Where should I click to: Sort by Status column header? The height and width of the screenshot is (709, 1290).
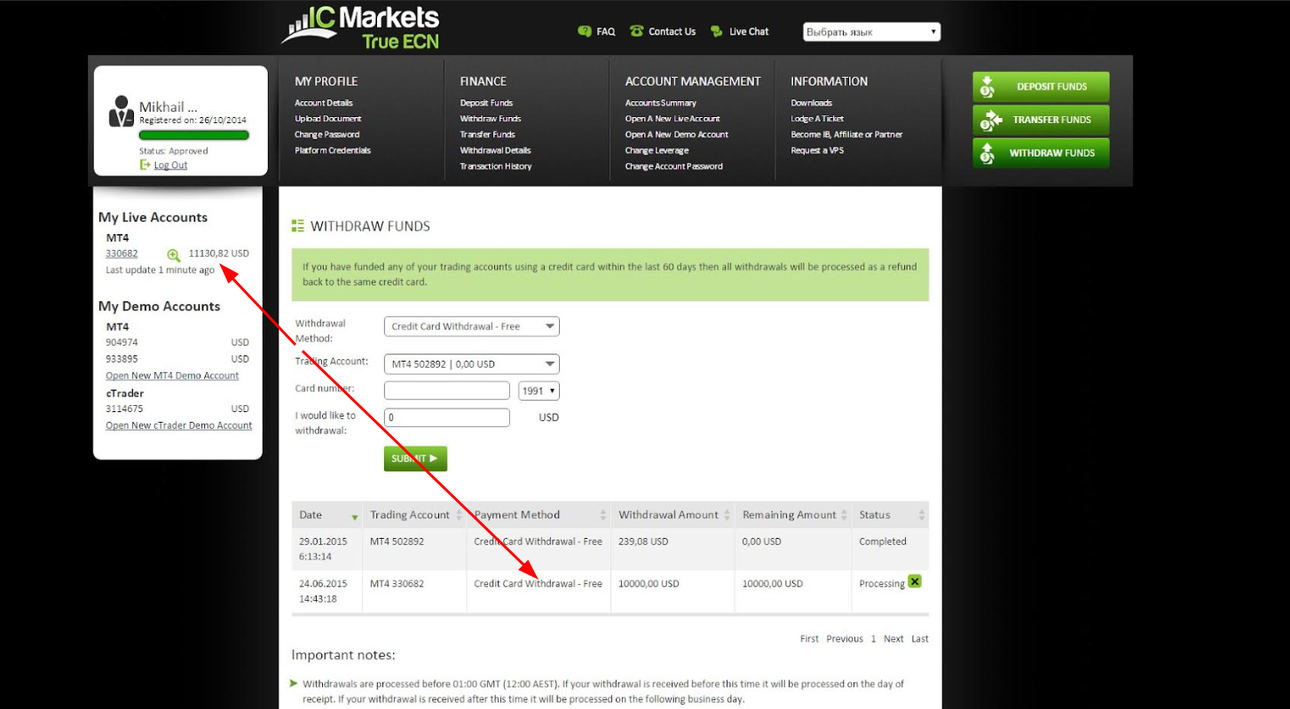891,515
